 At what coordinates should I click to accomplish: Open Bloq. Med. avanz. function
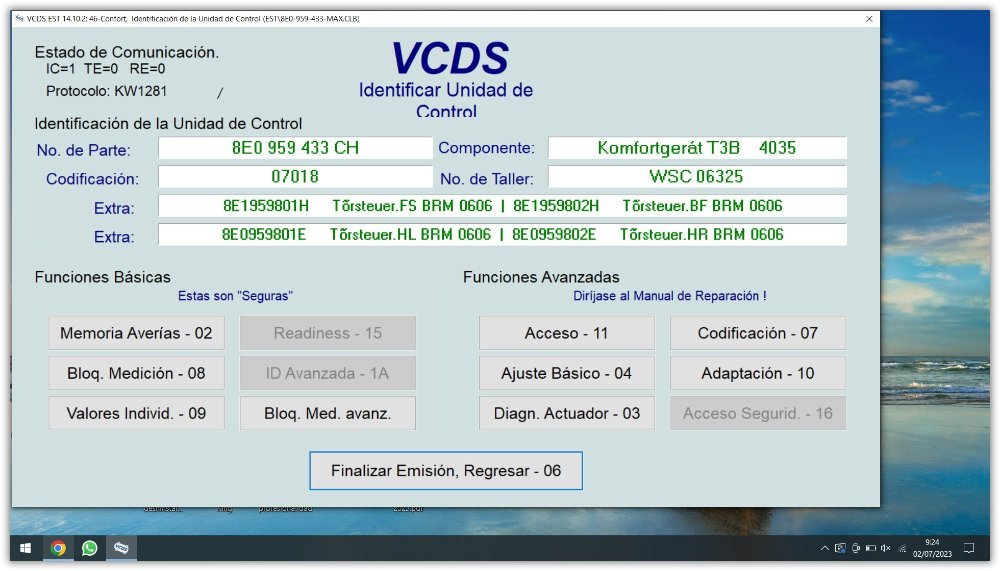(328, 413)
